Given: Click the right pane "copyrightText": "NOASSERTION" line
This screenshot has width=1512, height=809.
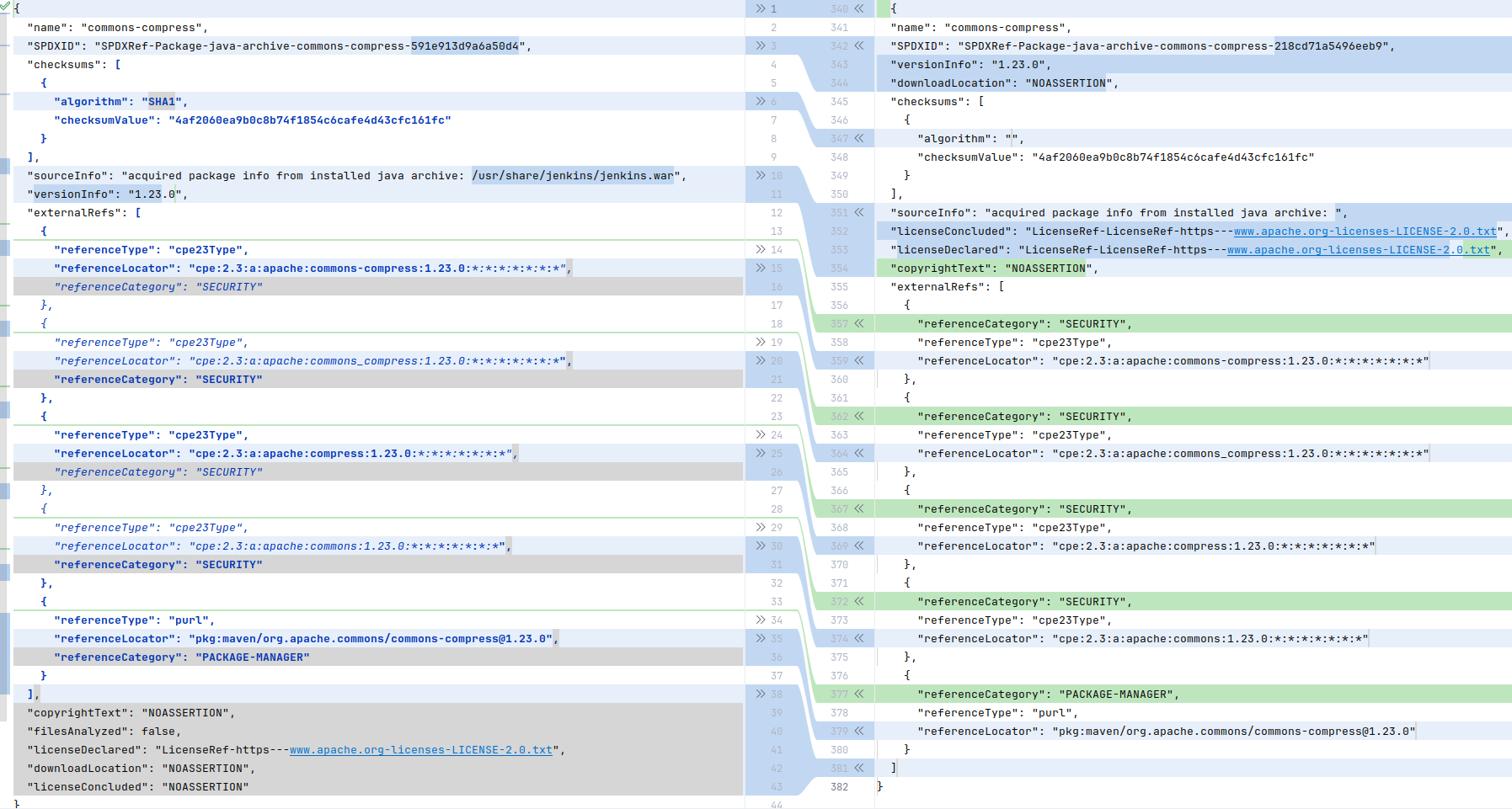Looking at the screenshot, I should [995, 269].
